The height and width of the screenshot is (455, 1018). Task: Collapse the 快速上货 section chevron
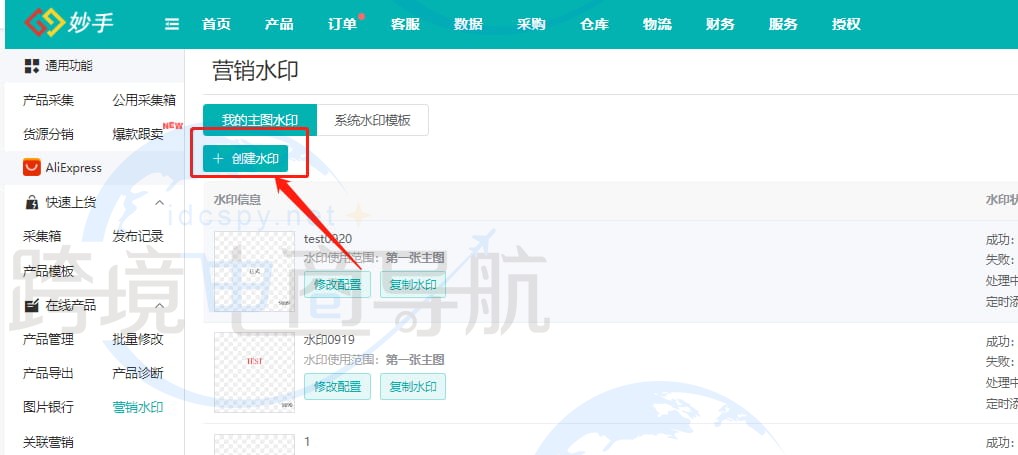(x=159, y=202)
